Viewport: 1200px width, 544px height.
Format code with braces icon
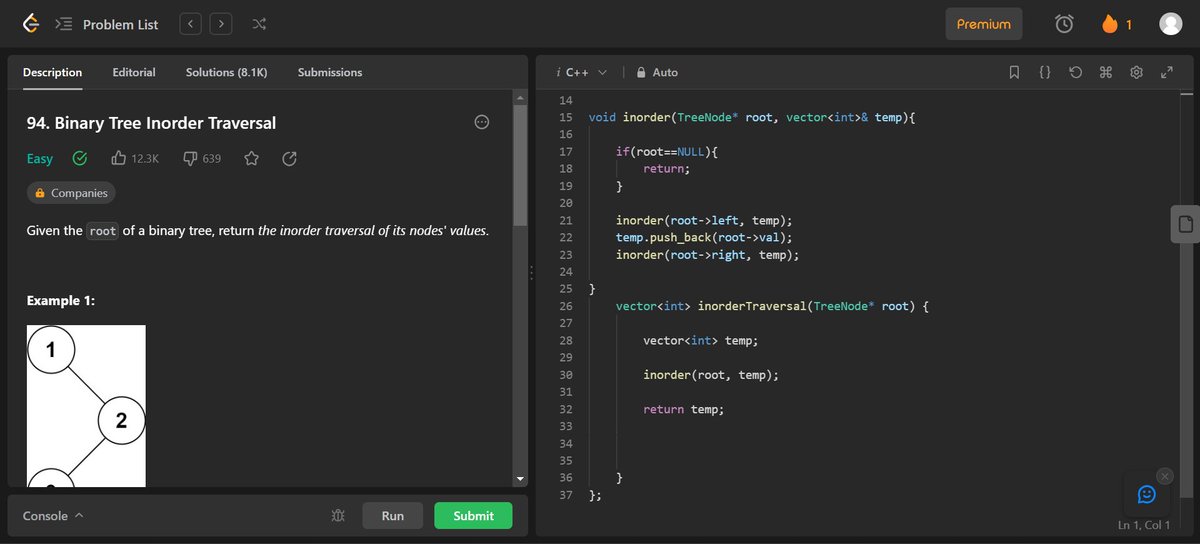click(1044, 72)
